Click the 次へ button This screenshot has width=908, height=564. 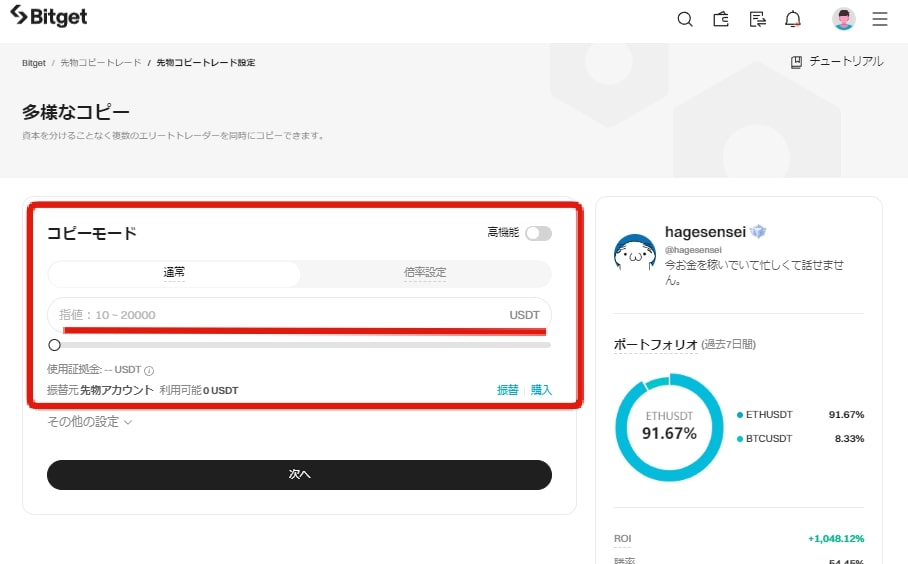tap(299, 474)
